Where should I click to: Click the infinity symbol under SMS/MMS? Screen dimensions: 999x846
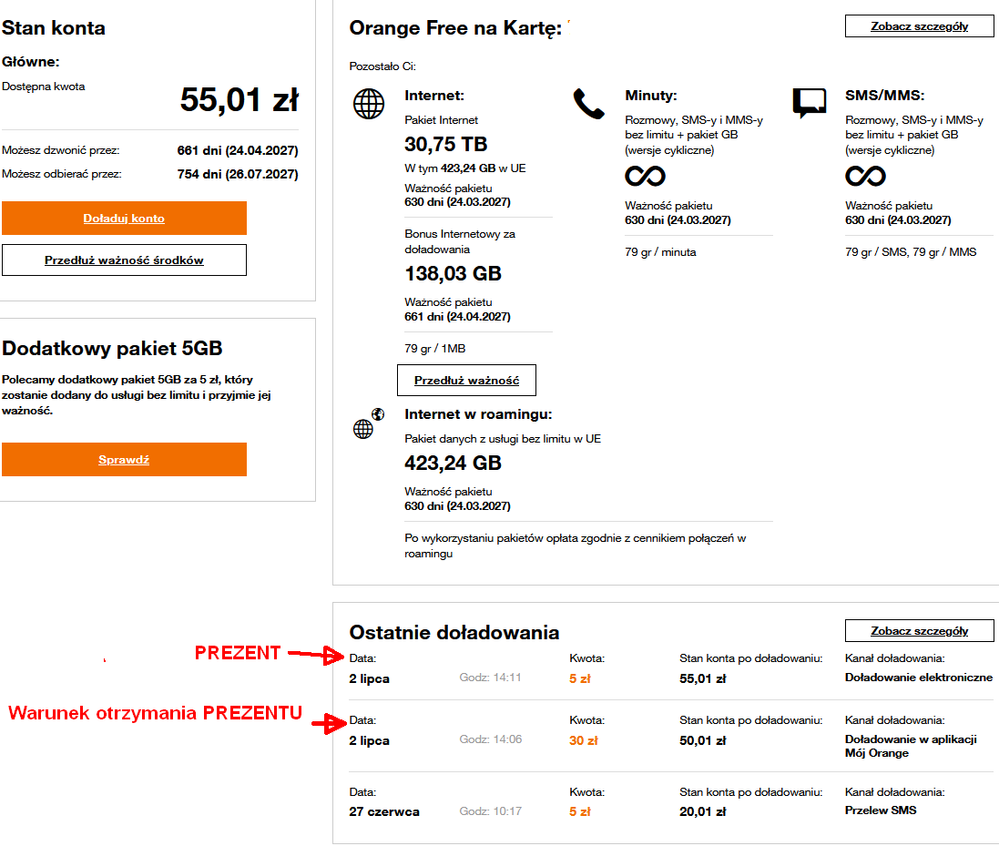[865, 177]
